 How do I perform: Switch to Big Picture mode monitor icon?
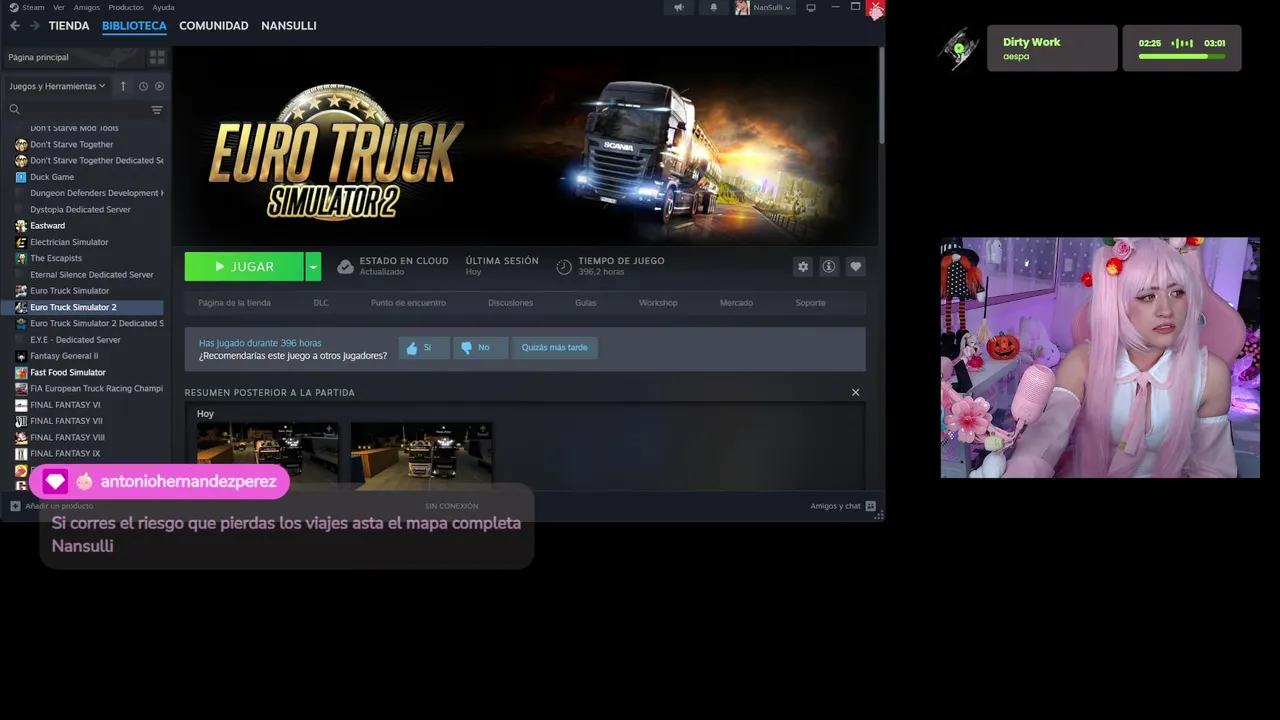(x=811, y=7)
